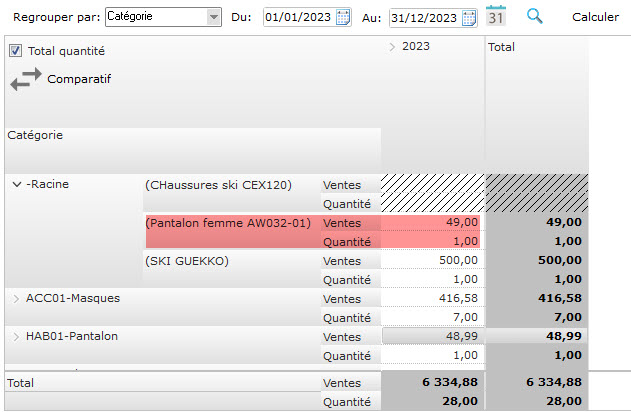
Task: Click the Total column header
Action: (501, 47)
